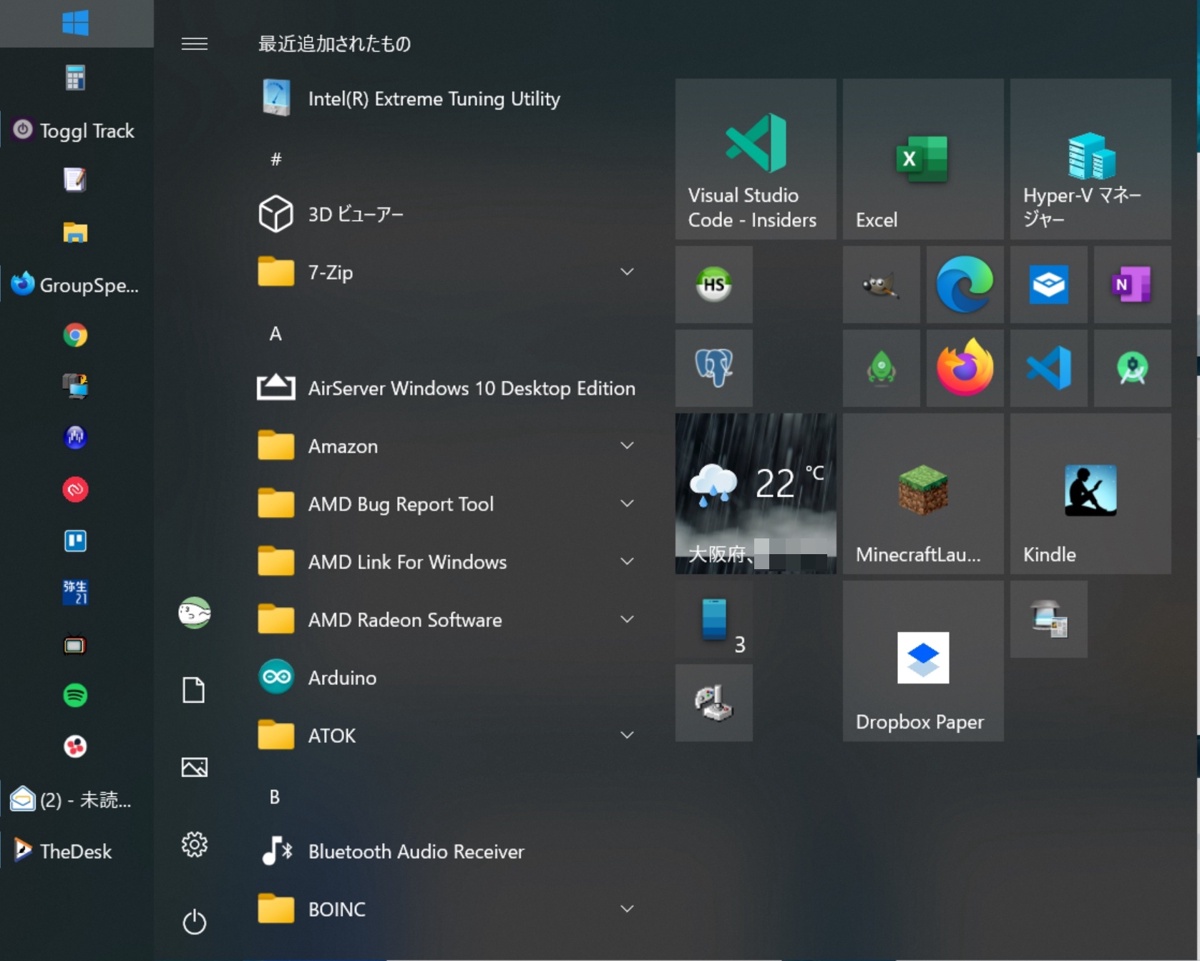Open the Hyper-V マネージャー tile
This screenshot has height=961, width=1200.
1090,159
